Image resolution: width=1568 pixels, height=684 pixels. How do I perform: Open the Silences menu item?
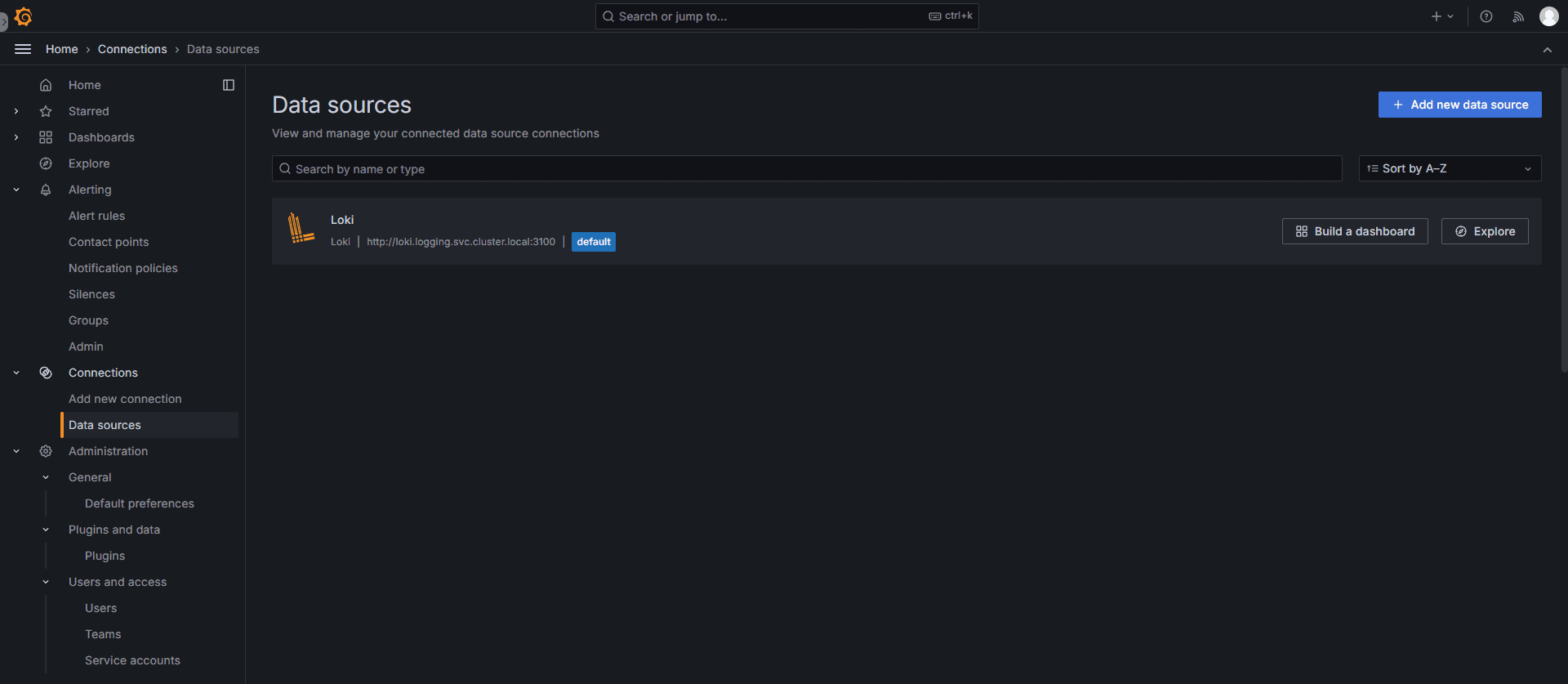point(91,294)
